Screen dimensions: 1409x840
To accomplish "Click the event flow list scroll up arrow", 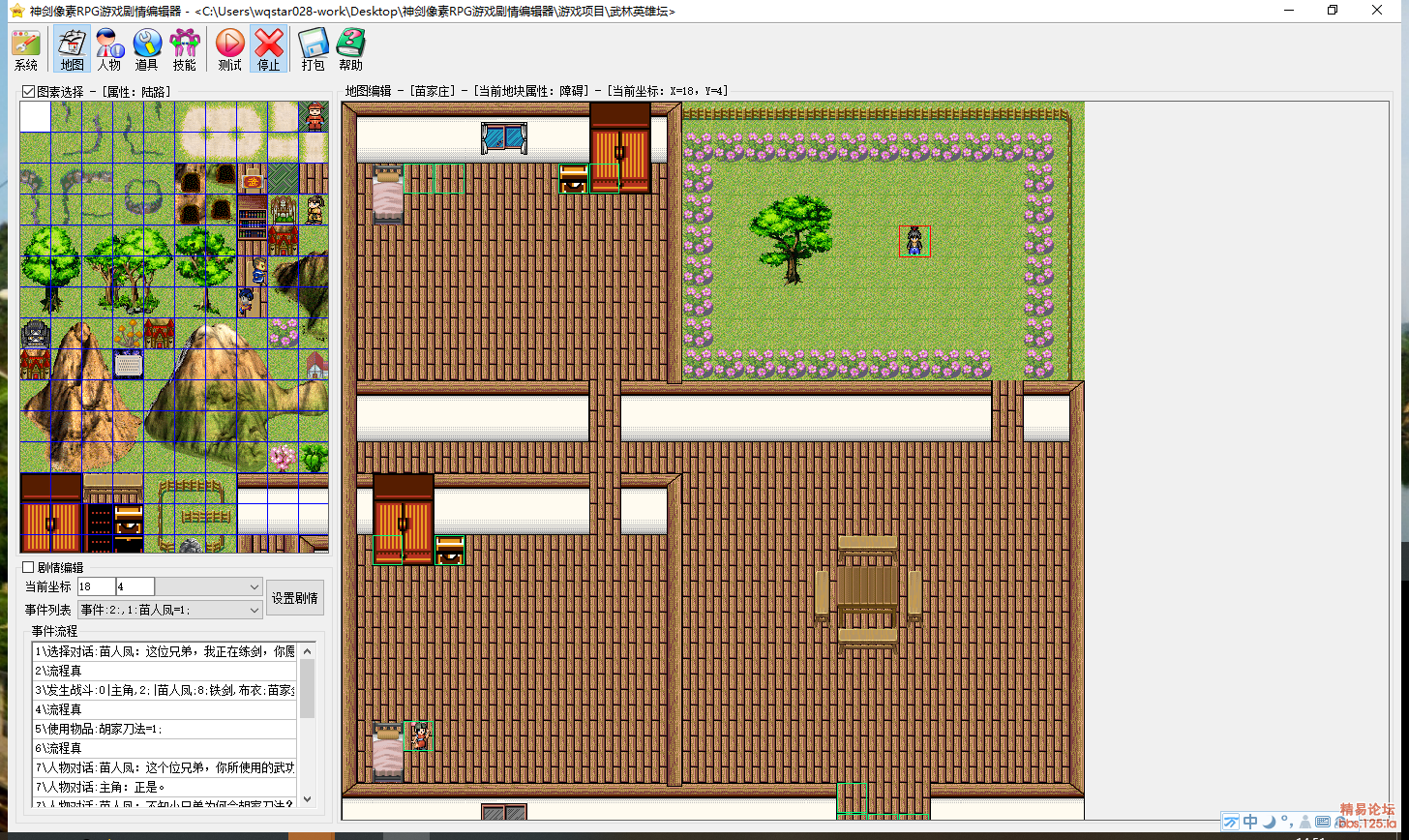I will pos(308,651).
